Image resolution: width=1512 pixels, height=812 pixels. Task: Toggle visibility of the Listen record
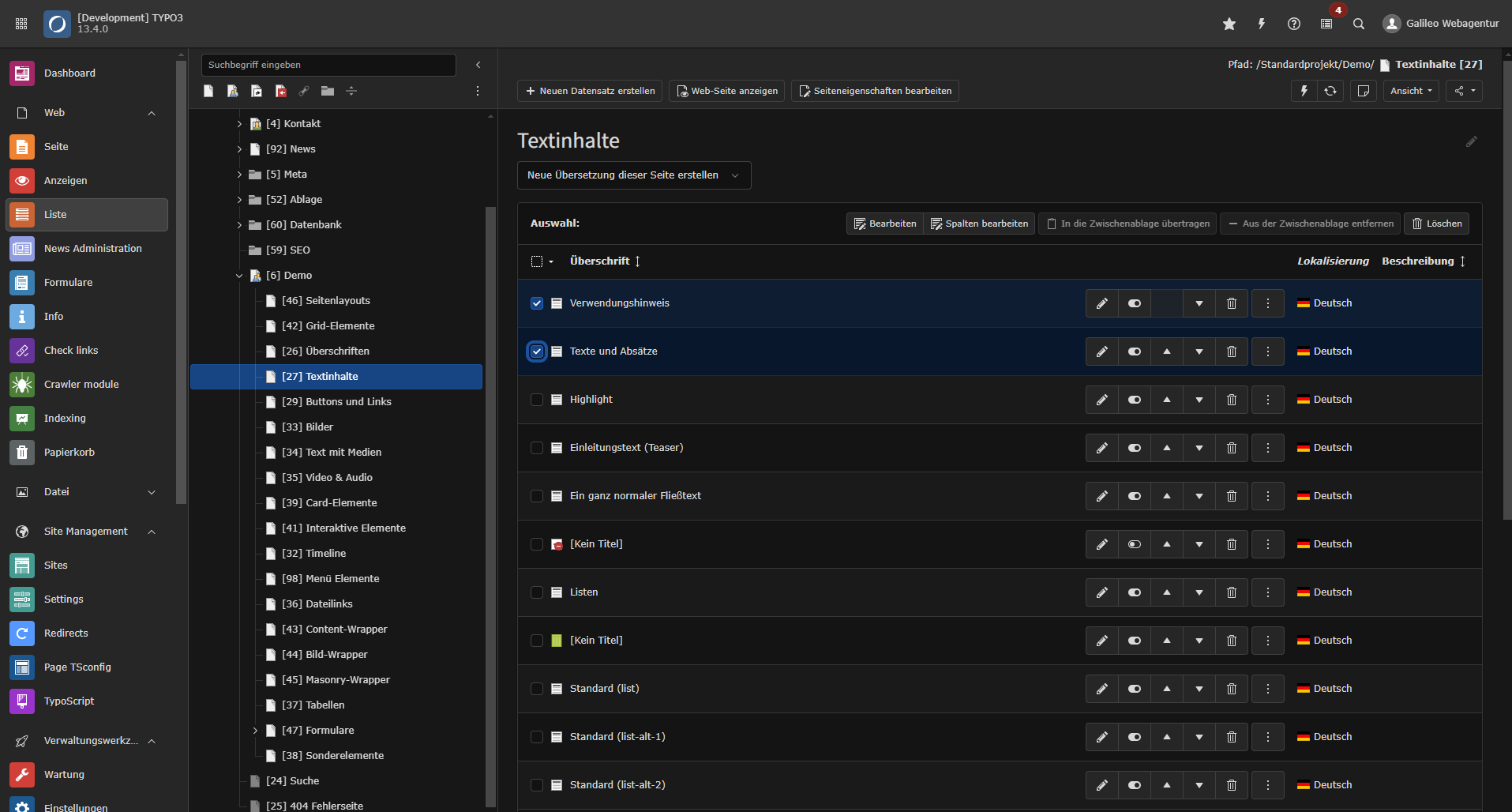[1135, 592]
